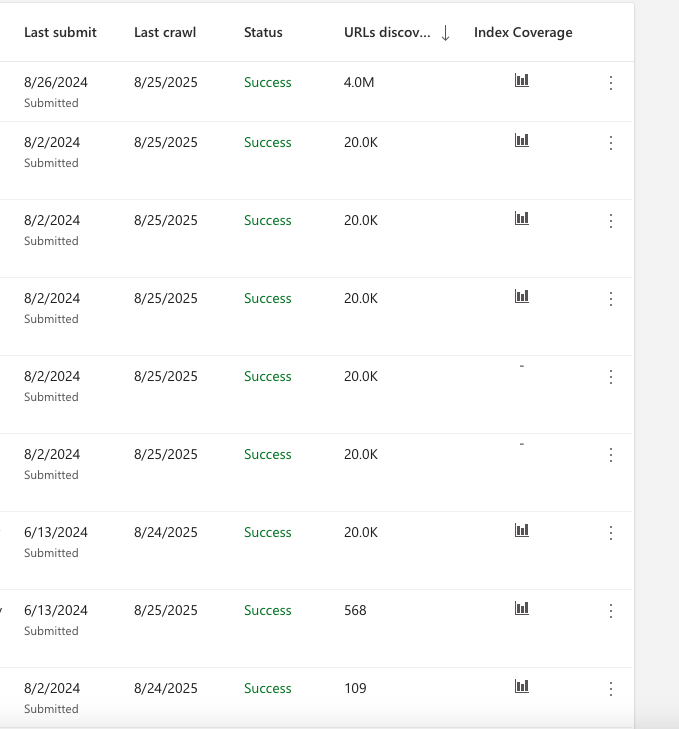Click Success status in the 4.0M row
This screenshot has width=679, height=729.
[x=268, y=82]
